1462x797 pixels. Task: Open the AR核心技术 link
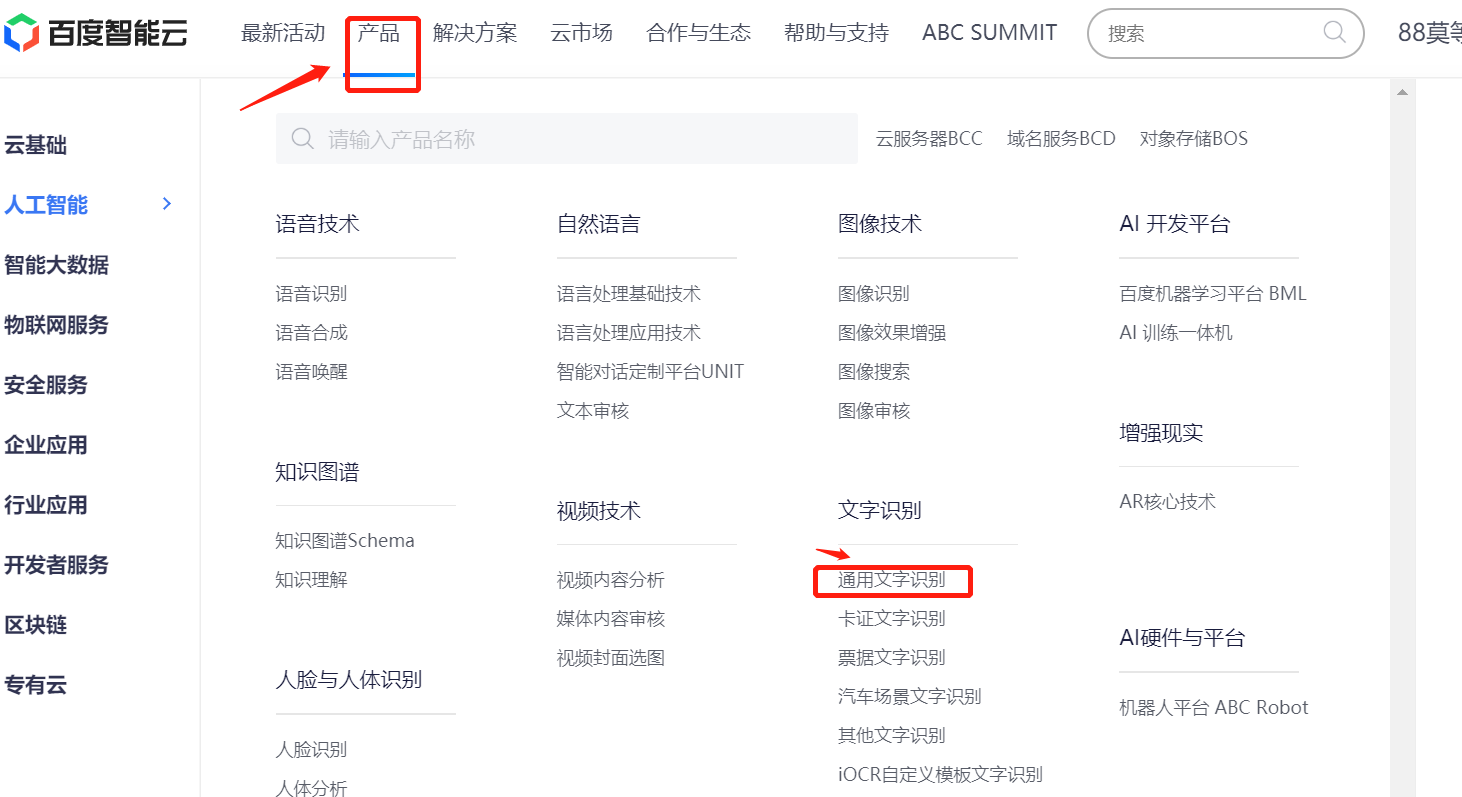[x=1167, y=501]
